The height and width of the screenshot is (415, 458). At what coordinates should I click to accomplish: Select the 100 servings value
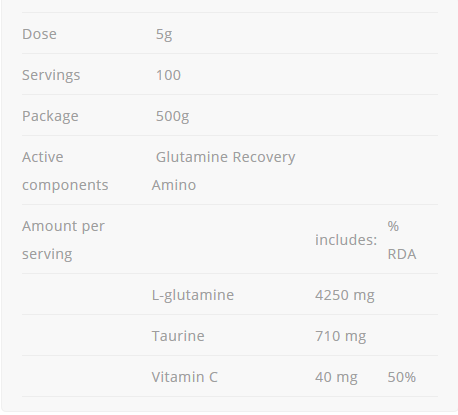(168, 75)
